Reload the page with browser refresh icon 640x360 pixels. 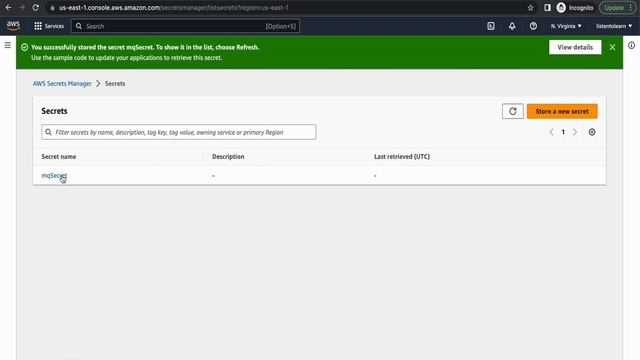click(x=36, y=8)
